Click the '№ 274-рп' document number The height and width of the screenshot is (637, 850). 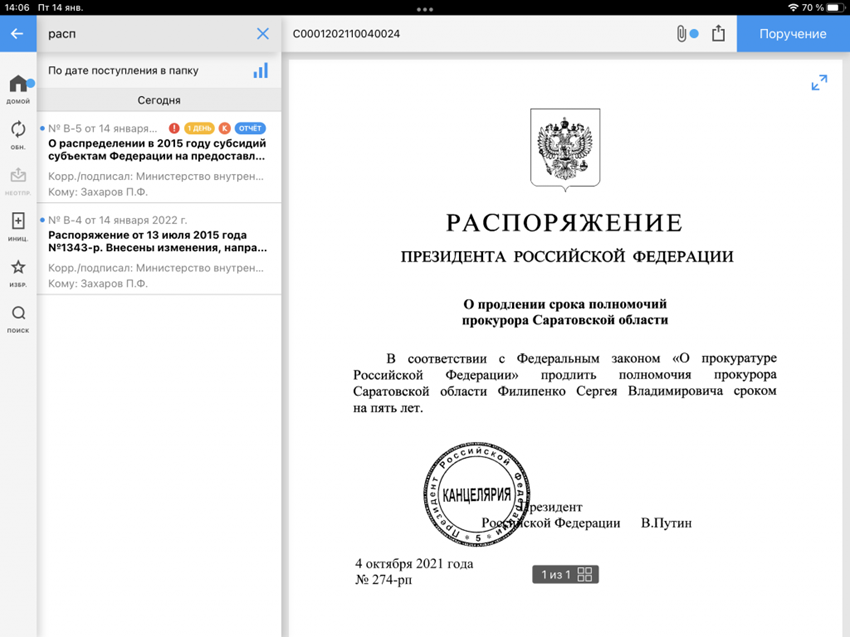(383, 580)
